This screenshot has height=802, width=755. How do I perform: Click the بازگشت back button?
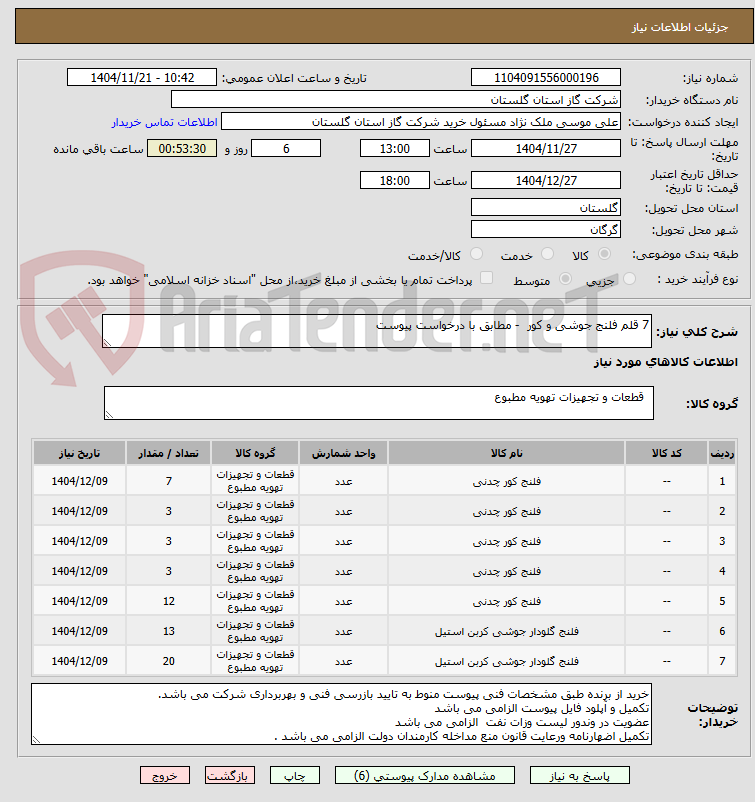tap(230, 775)
